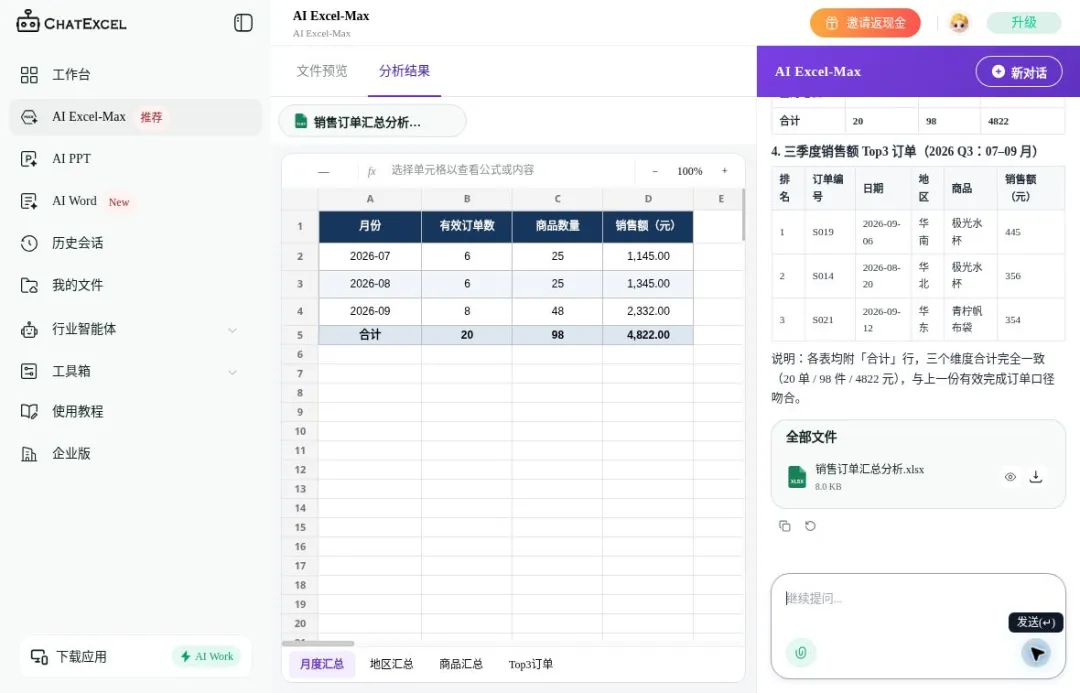Click the 使用教程 book icon
The height and width of the screenshot is (693, 1080).
(x=29, y=412)
